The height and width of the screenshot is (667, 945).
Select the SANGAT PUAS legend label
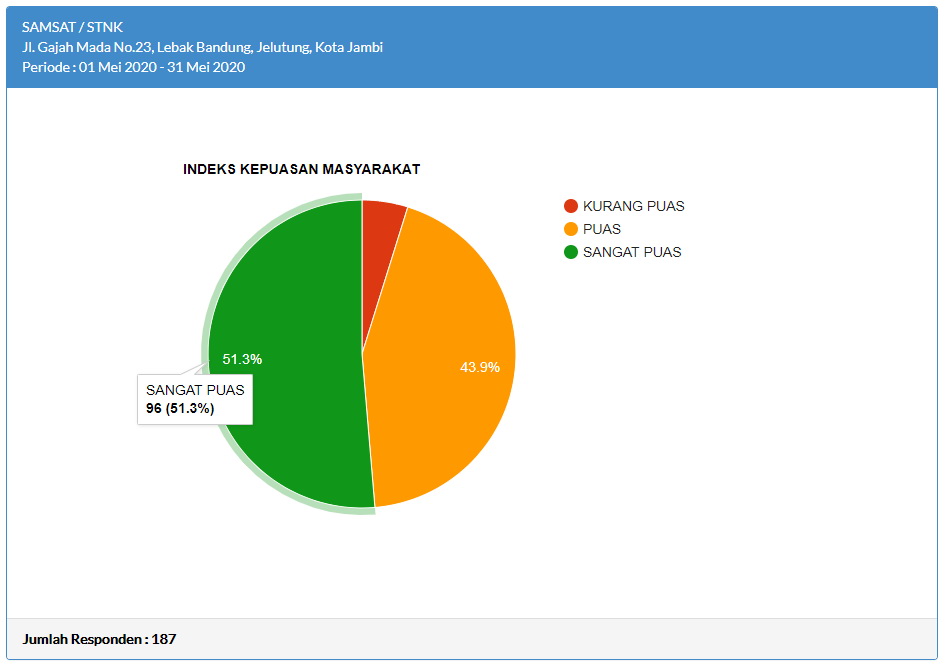[631, 252]
